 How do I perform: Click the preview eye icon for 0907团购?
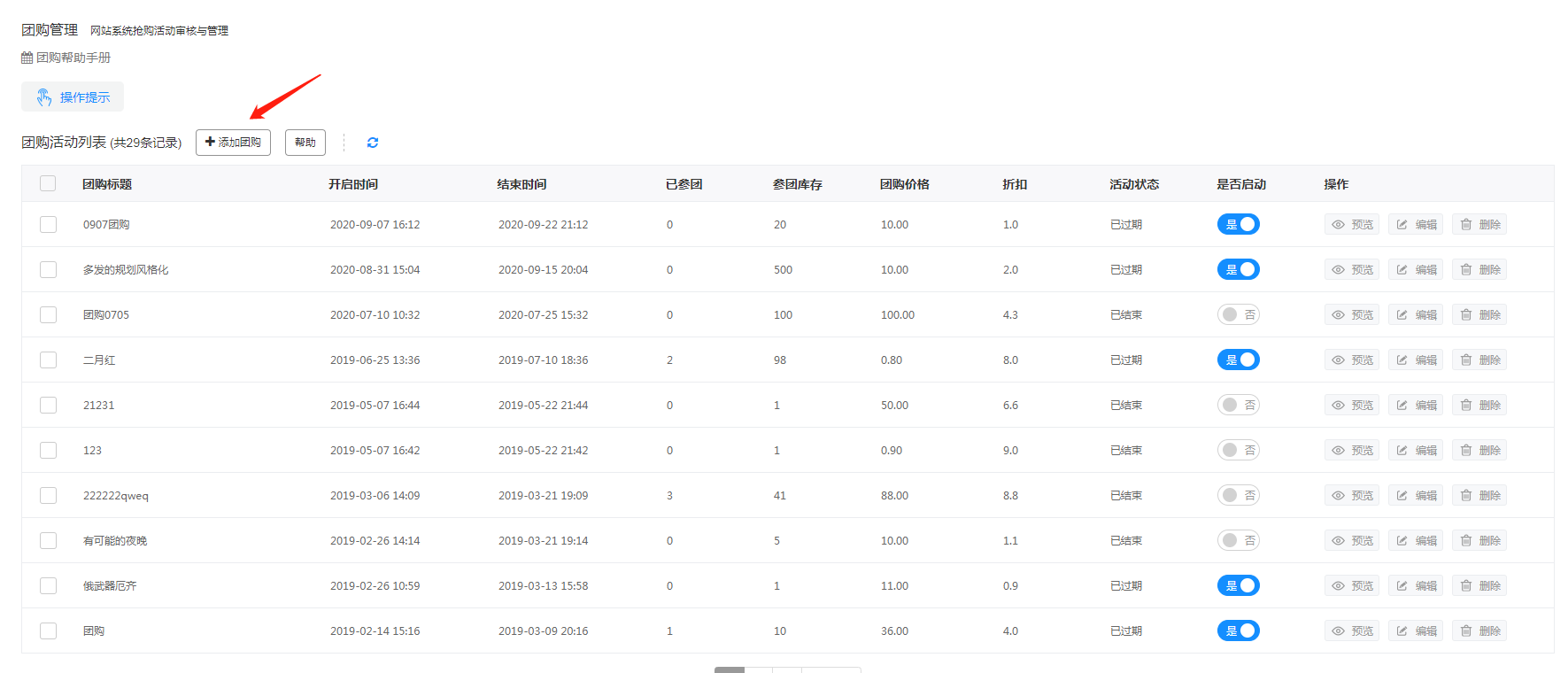coord(1338,225)
